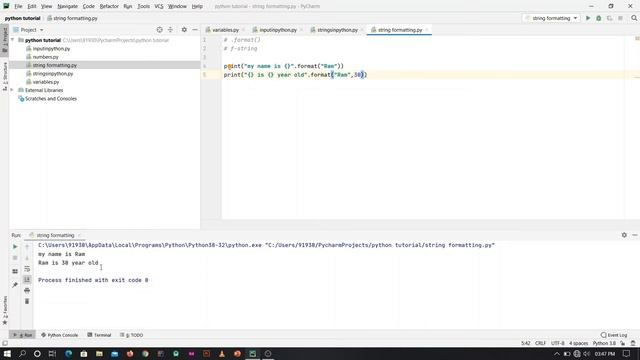Click the stop icon in top toolbar
Image resolution: width=640 pixels, height=360 pixels.
620,18
